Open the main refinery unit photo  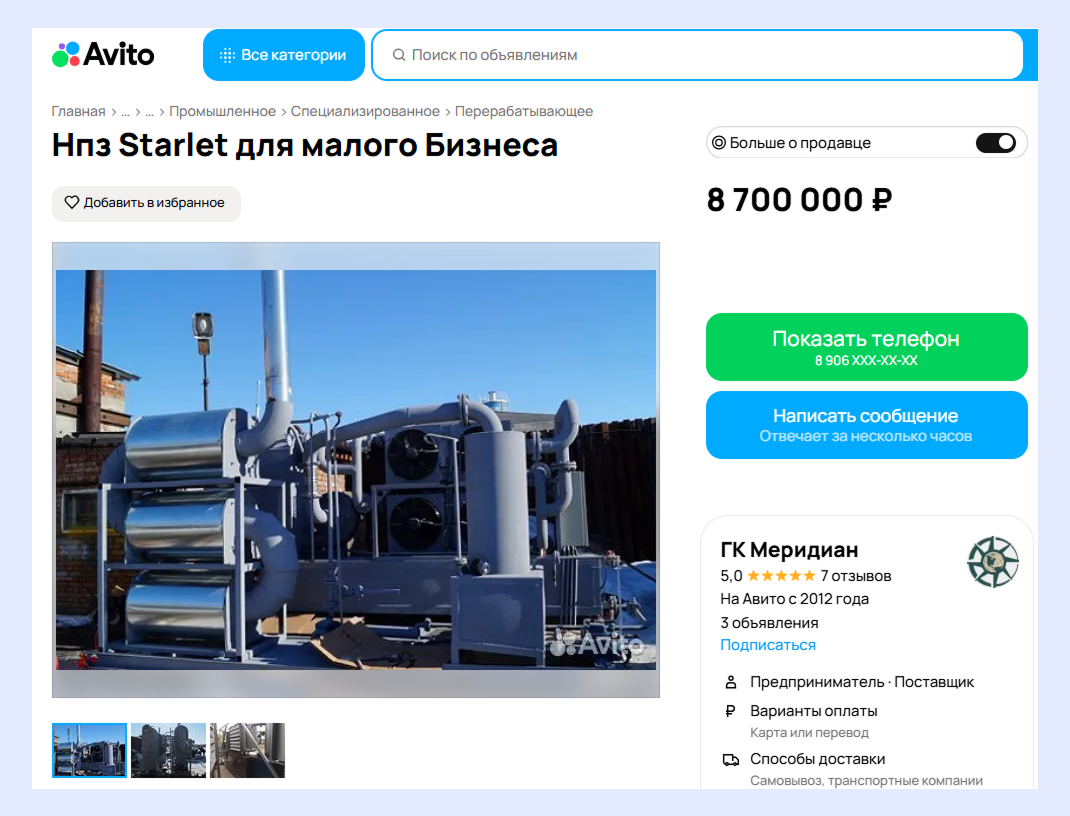click(356, 470)
